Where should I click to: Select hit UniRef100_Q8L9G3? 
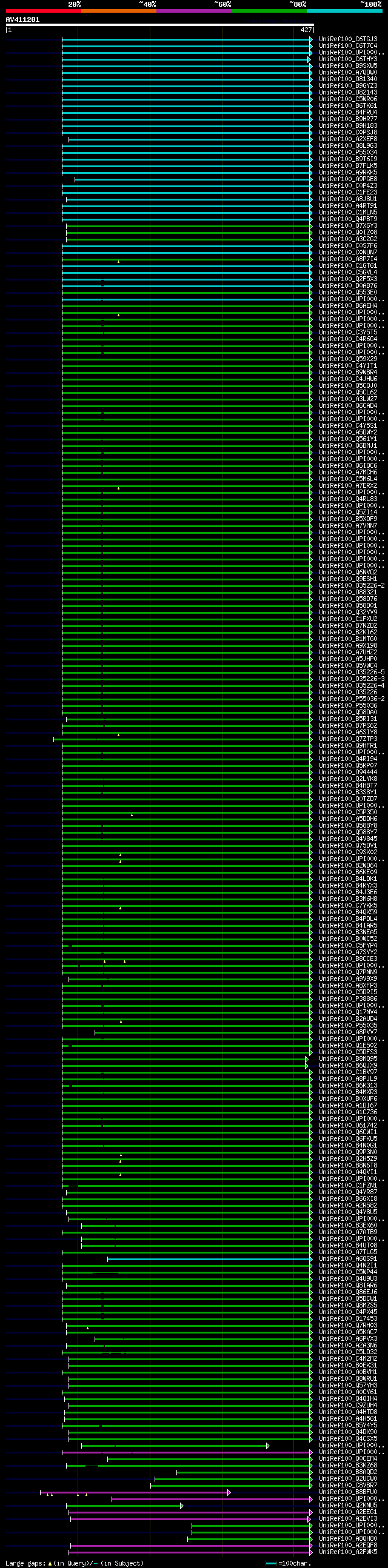(x=348, y=146)
